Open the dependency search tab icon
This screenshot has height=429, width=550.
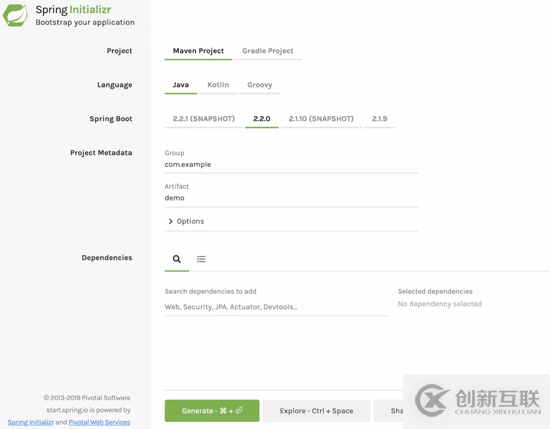pos(177,259)
